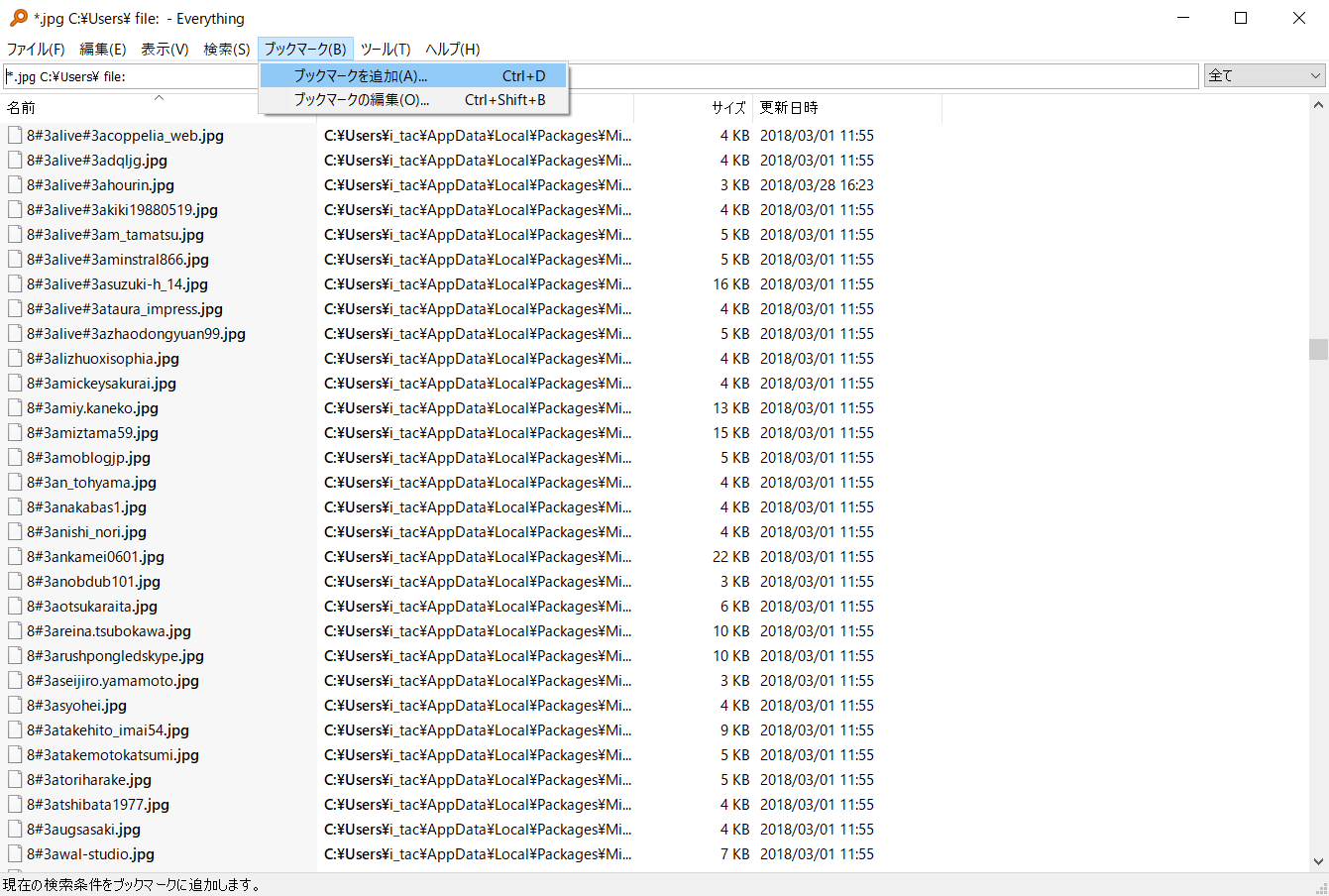The height and width of the screenshot is (896, 1329).
Task: Click the scrollbar down arrow
Action: click(1318, 862)
